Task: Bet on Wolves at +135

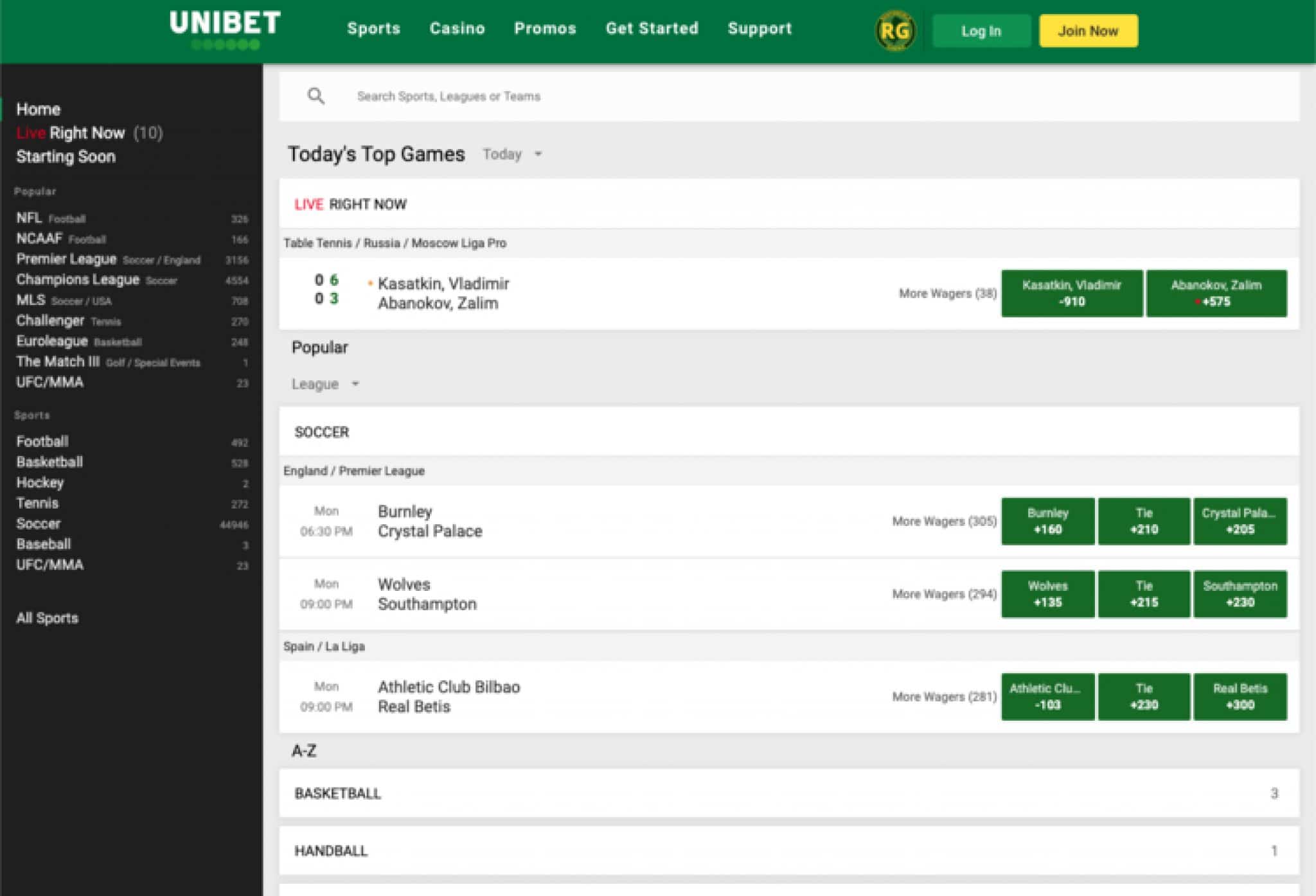Action: (1047, 594)
